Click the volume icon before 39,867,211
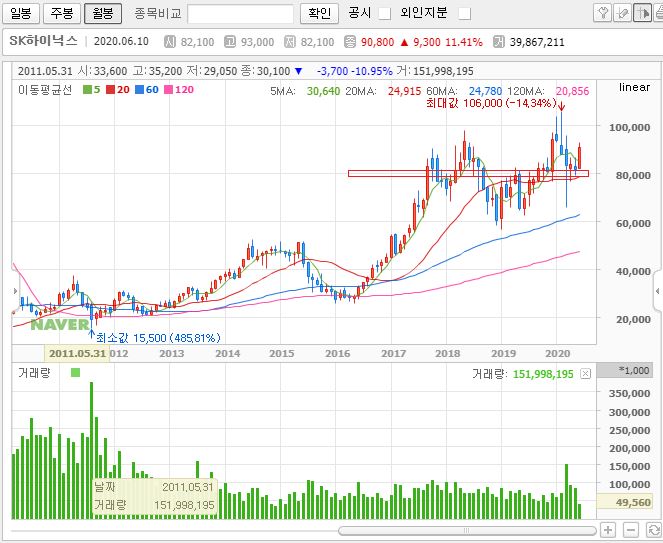663x543 pixels. (499, 41)
